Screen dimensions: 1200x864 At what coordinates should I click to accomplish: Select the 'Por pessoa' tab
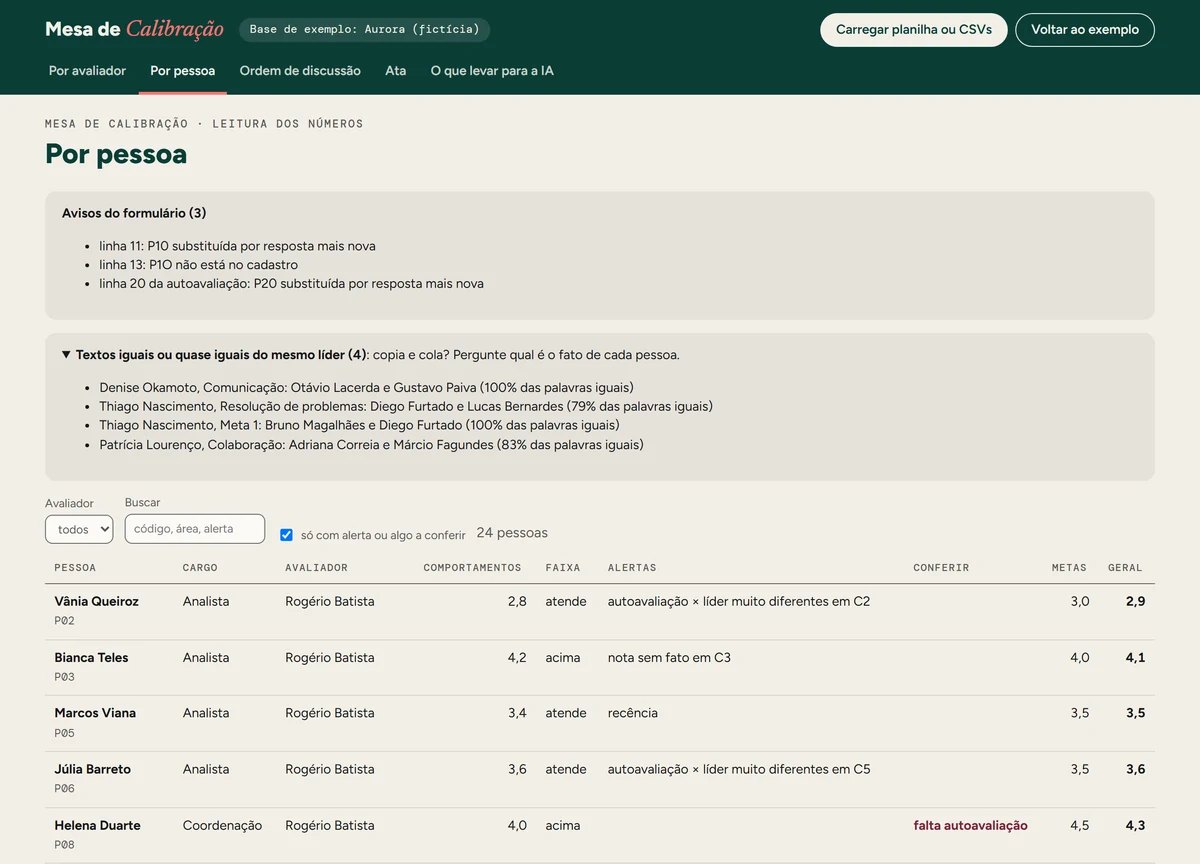click(x=183, y=71)
